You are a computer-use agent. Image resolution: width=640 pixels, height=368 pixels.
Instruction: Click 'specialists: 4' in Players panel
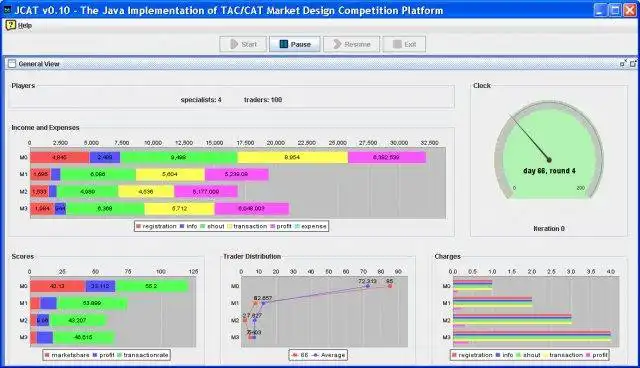(x=201, y=100)
